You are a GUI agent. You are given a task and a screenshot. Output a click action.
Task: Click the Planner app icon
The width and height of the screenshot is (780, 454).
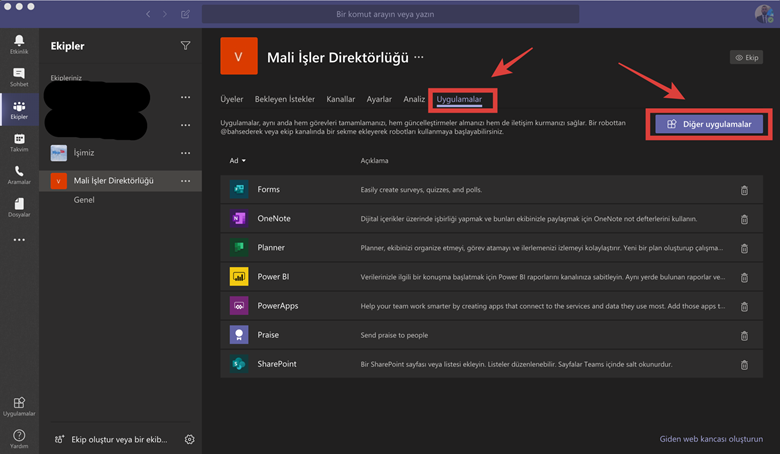coord(239,247)
